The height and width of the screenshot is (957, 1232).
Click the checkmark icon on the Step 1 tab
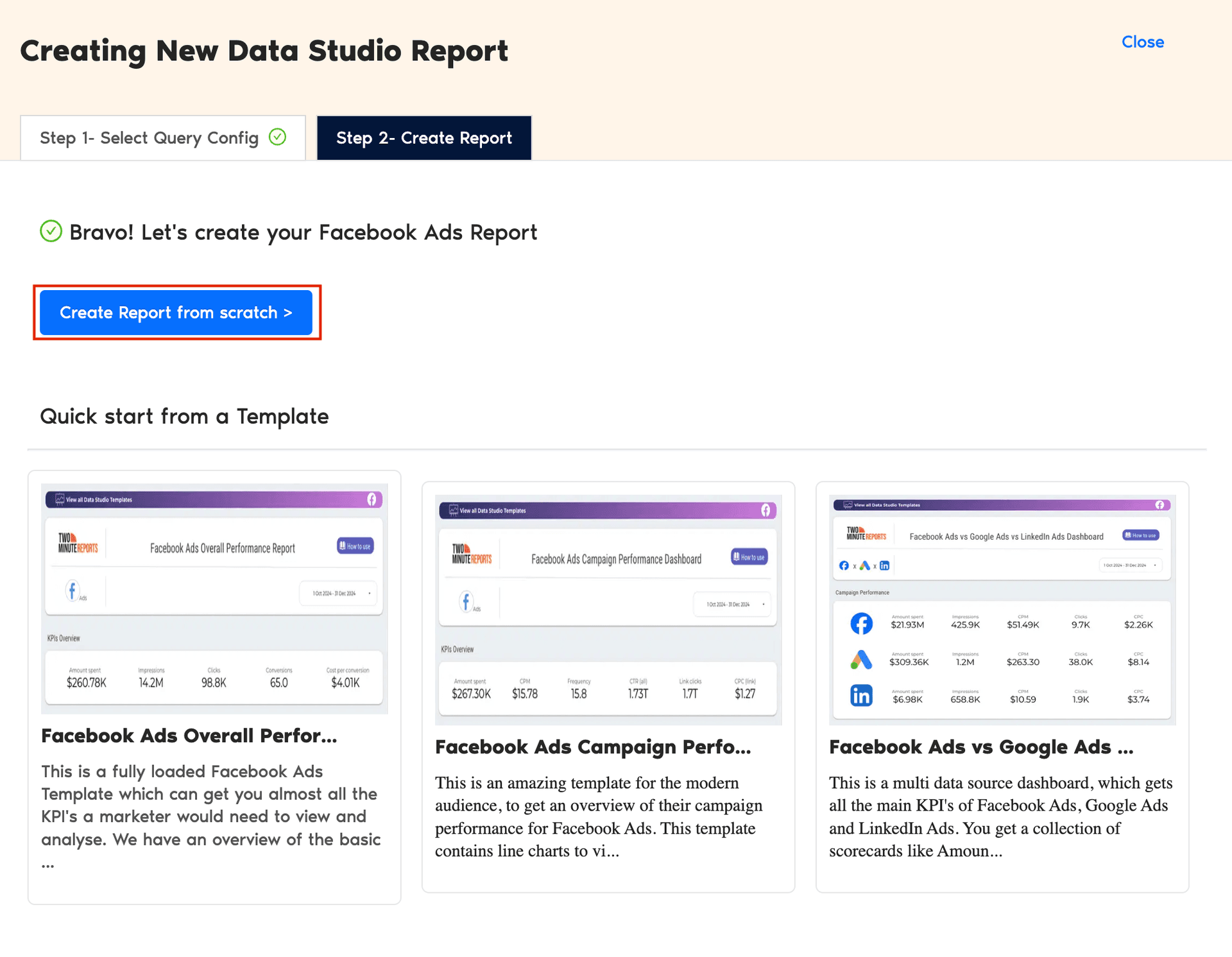277,137
